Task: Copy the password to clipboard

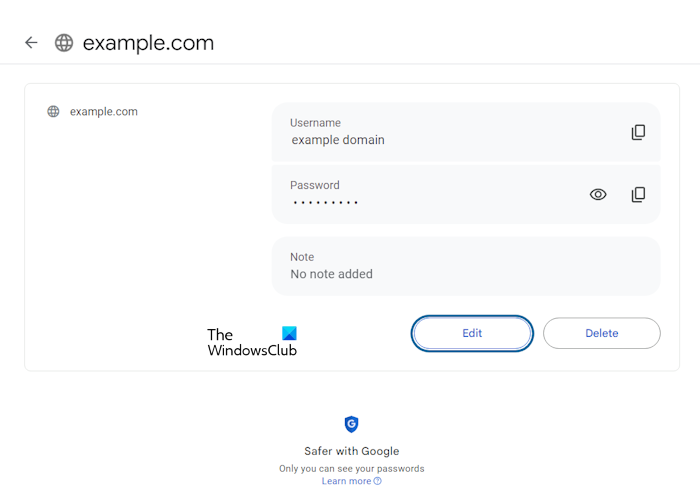Action: click(638, 195)
